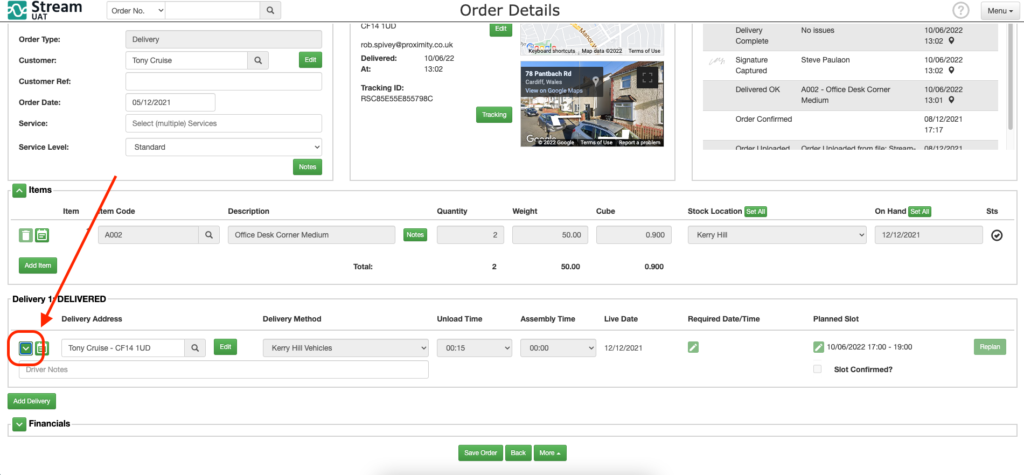This screenshot has width=1024, height=475.
Task: Open the Unload Time dropdown
Action: coord(474,348)
